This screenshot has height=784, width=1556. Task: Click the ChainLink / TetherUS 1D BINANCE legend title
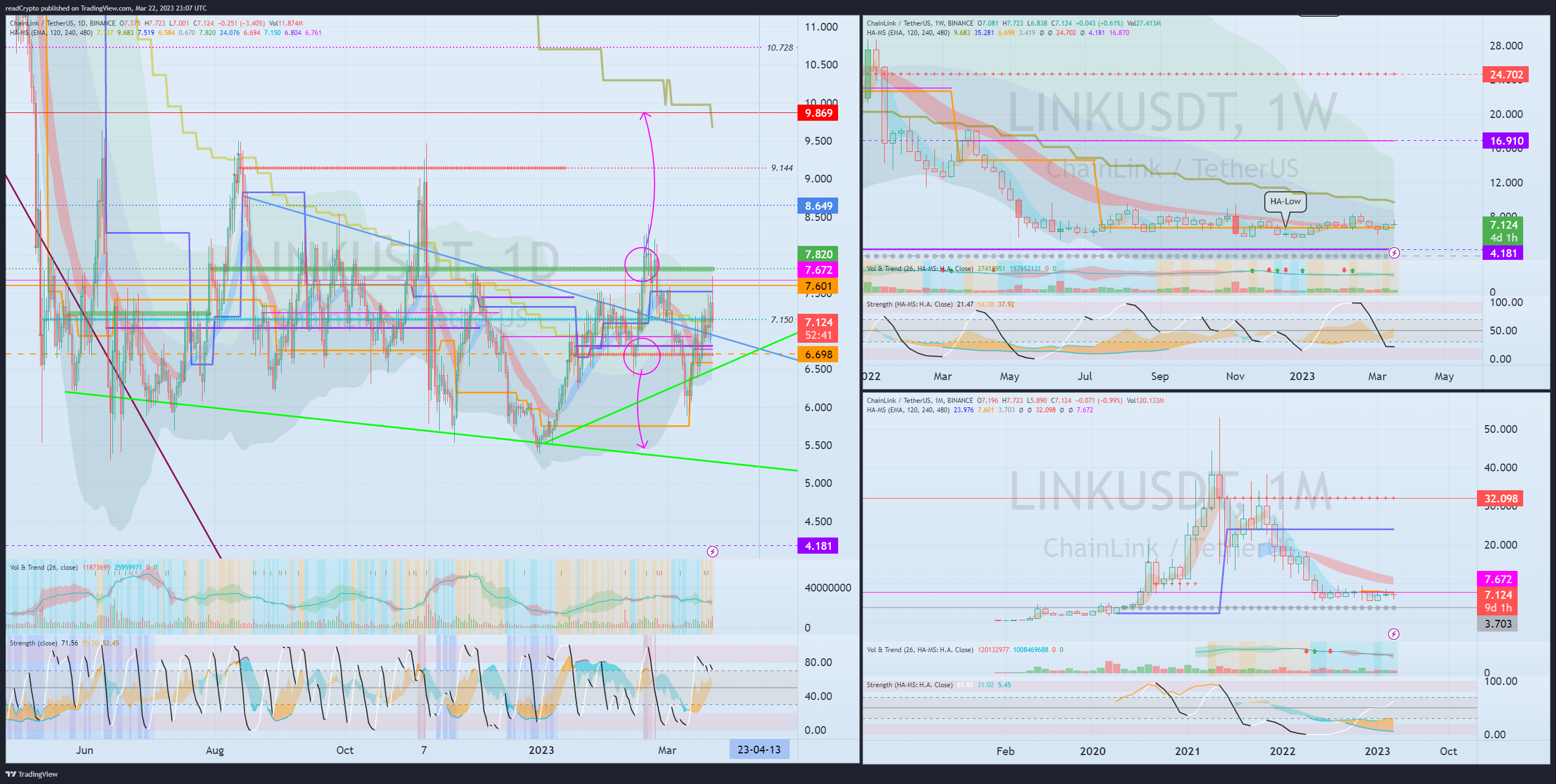click(62, 23)
